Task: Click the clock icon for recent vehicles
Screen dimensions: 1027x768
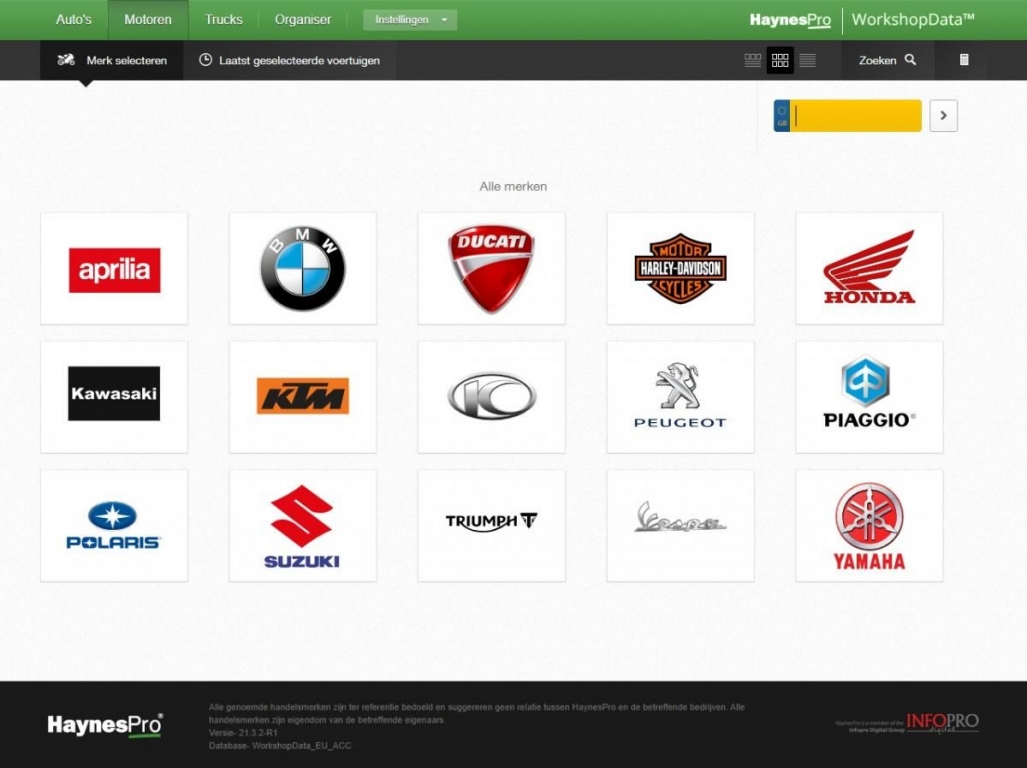Action: [x=206, y=60]
